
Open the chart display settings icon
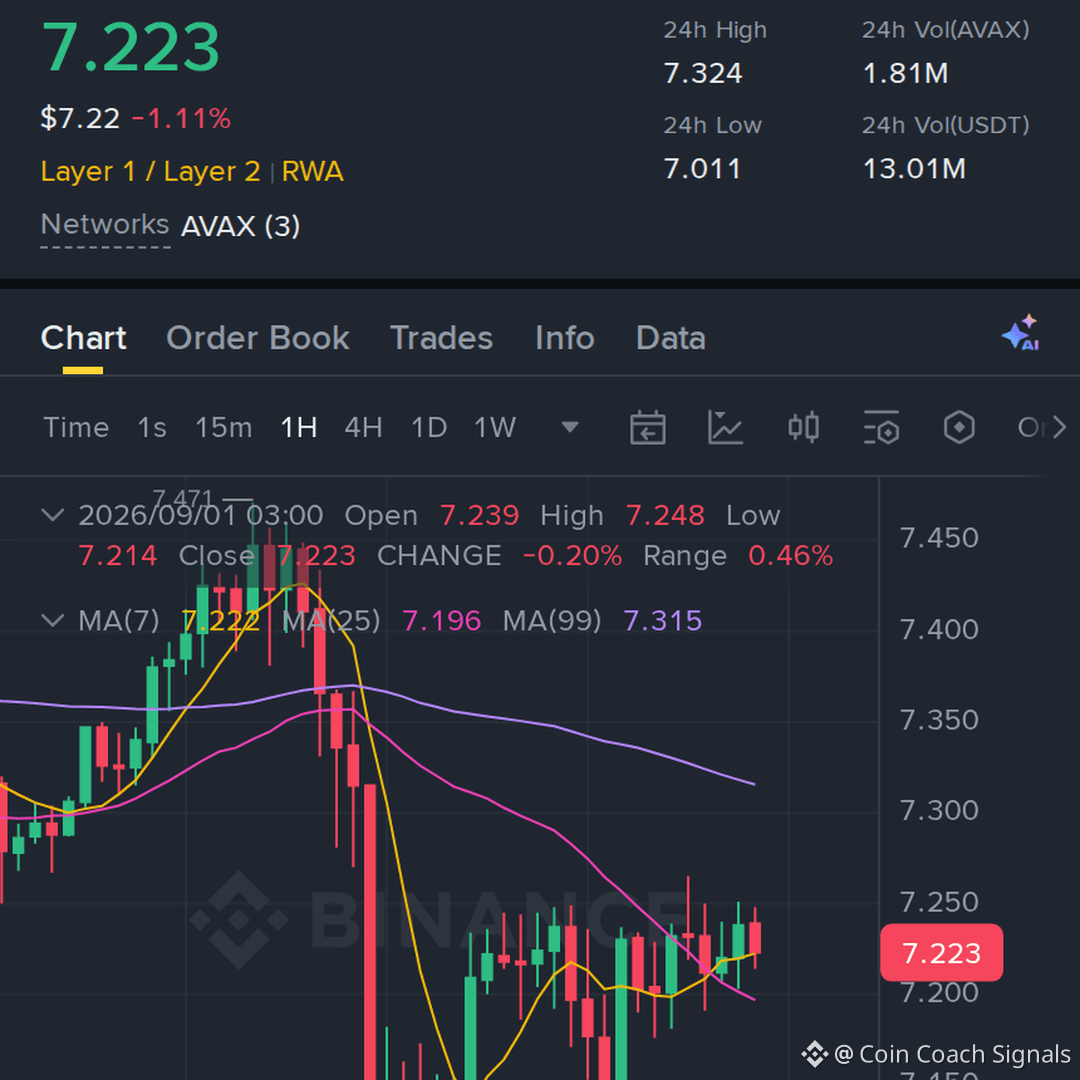(x=881, y=428)
